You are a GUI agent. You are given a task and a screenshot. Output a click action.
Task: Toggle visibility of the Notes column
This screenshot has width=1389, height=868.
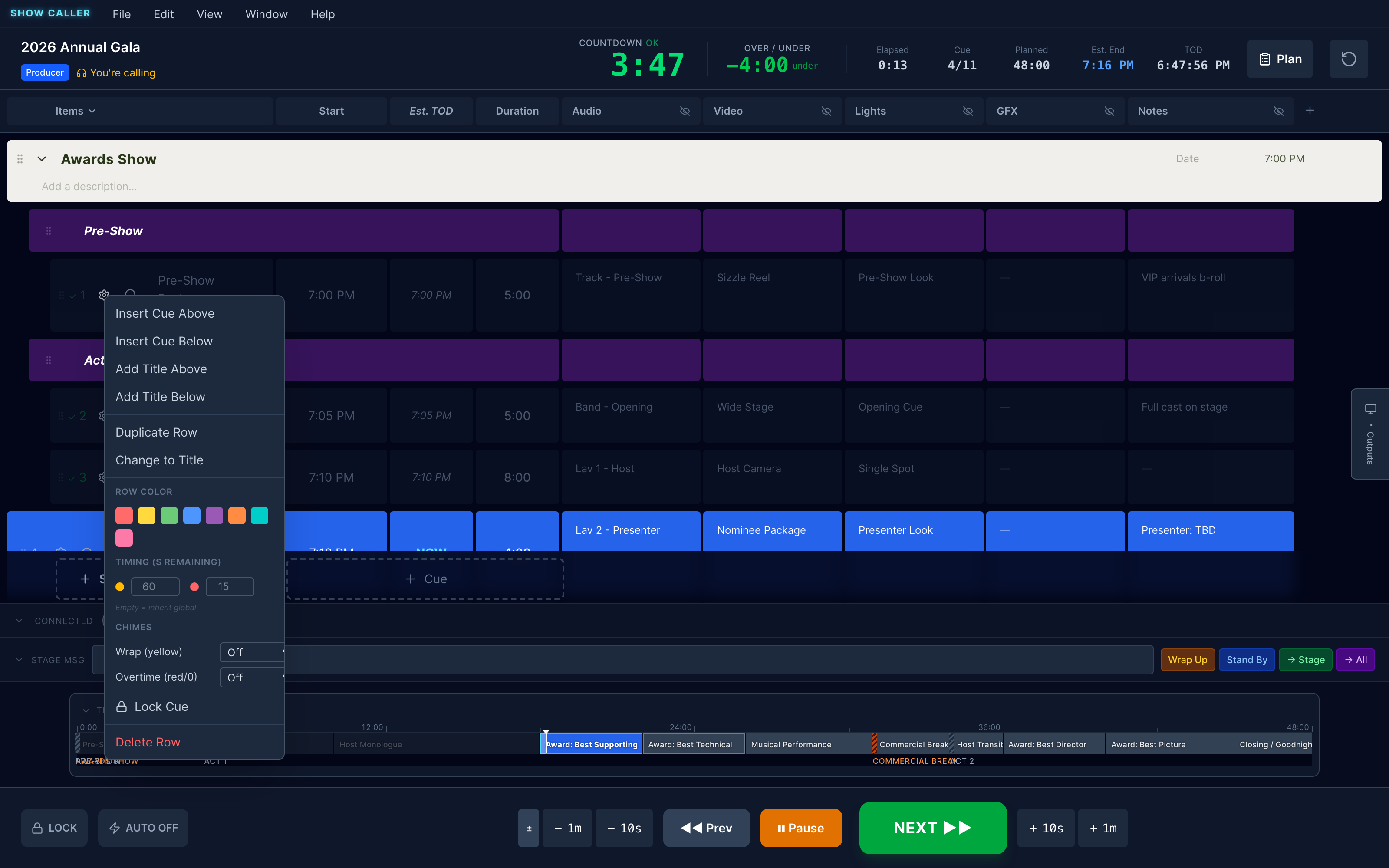click(1279, 112)
